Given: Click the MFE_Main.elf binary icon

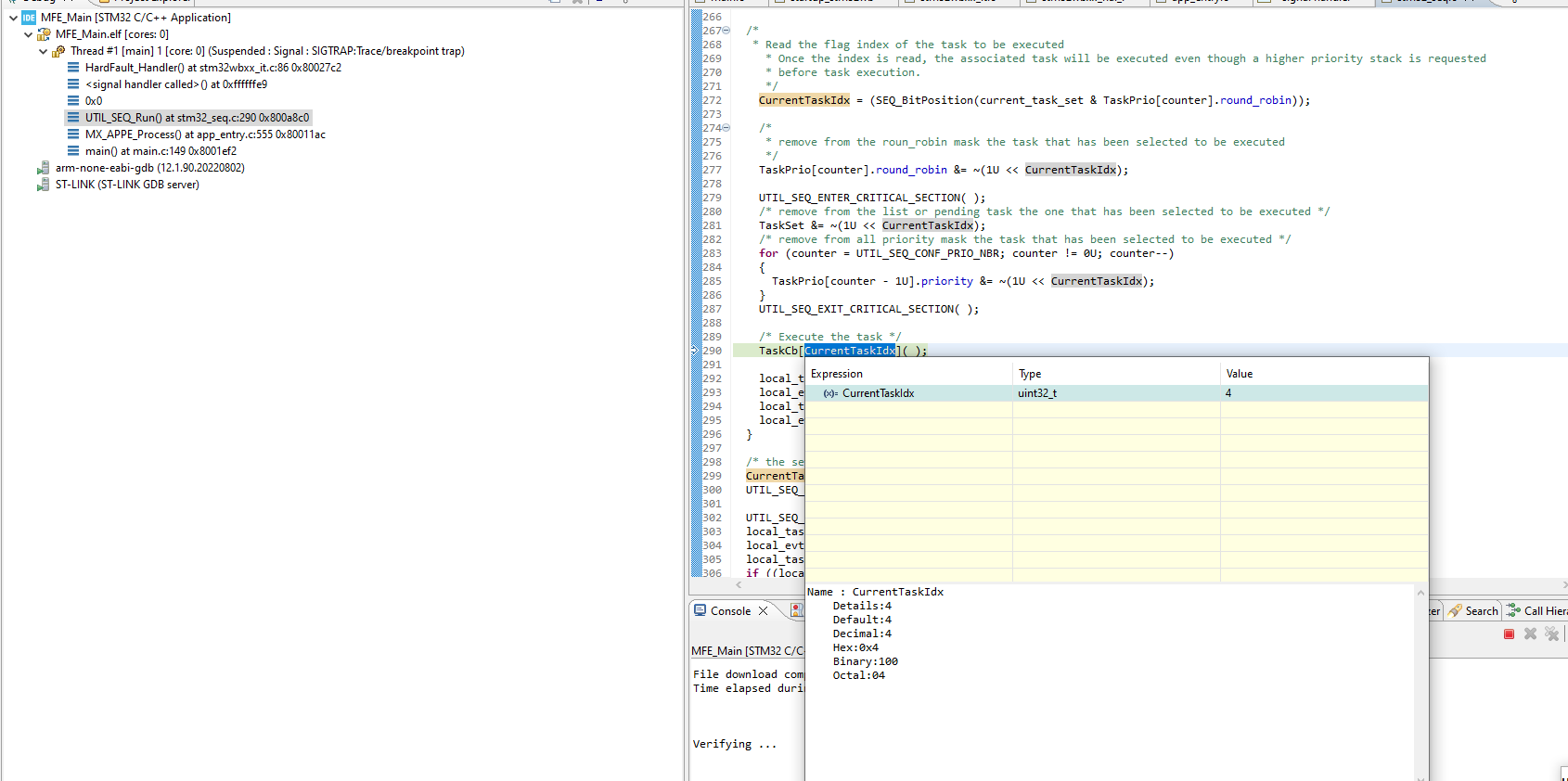Looking at the screenshot, I should (x=44, y=34).
